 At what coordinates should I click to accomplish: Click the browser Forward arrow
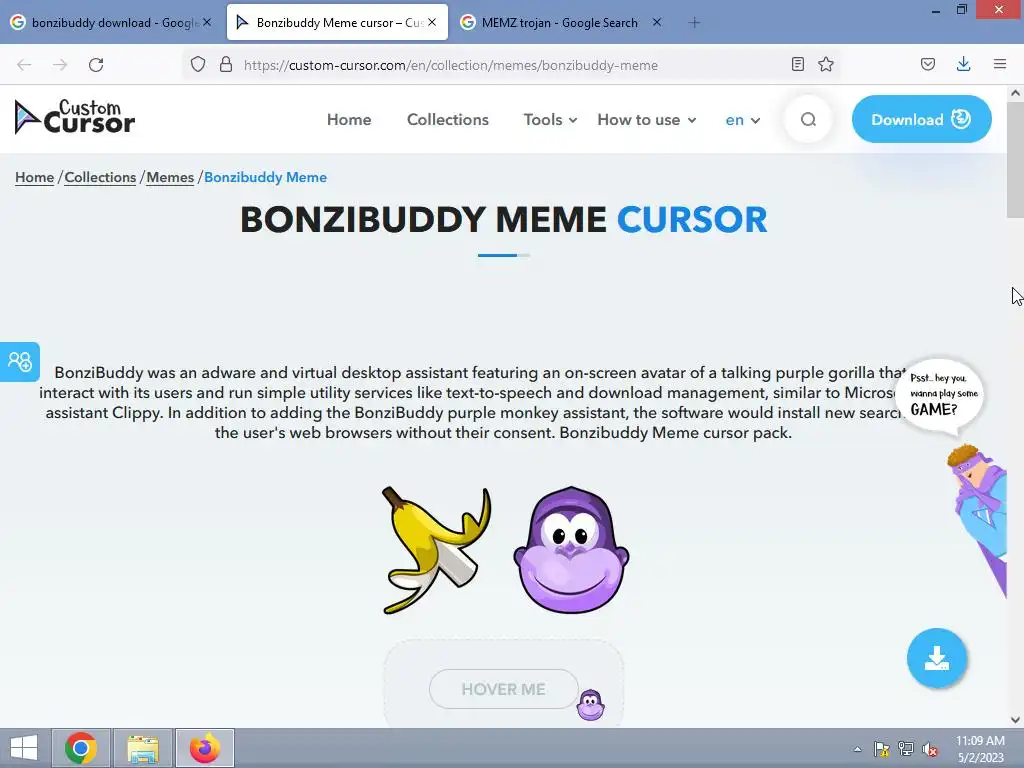60,65
